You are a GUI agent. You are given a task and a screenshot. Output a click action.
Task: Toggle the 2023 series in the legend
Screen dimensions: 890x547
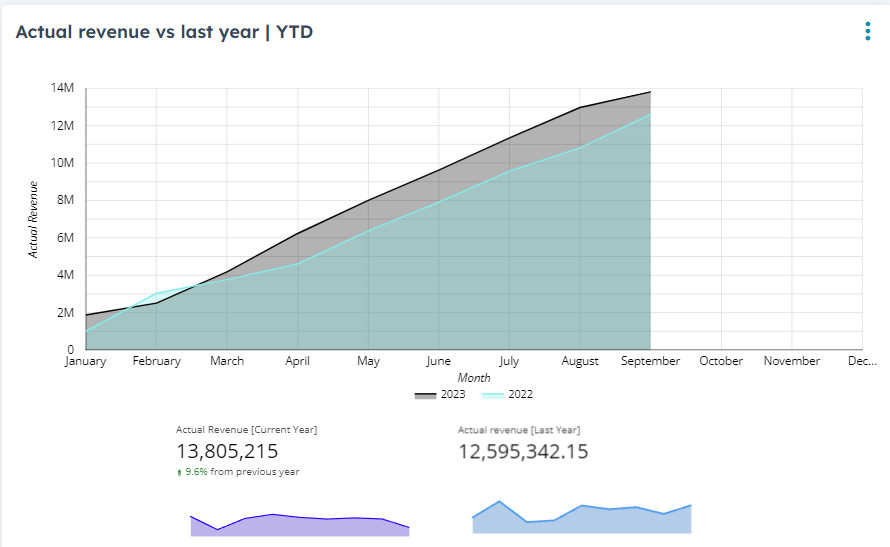(x=440, y=394)
